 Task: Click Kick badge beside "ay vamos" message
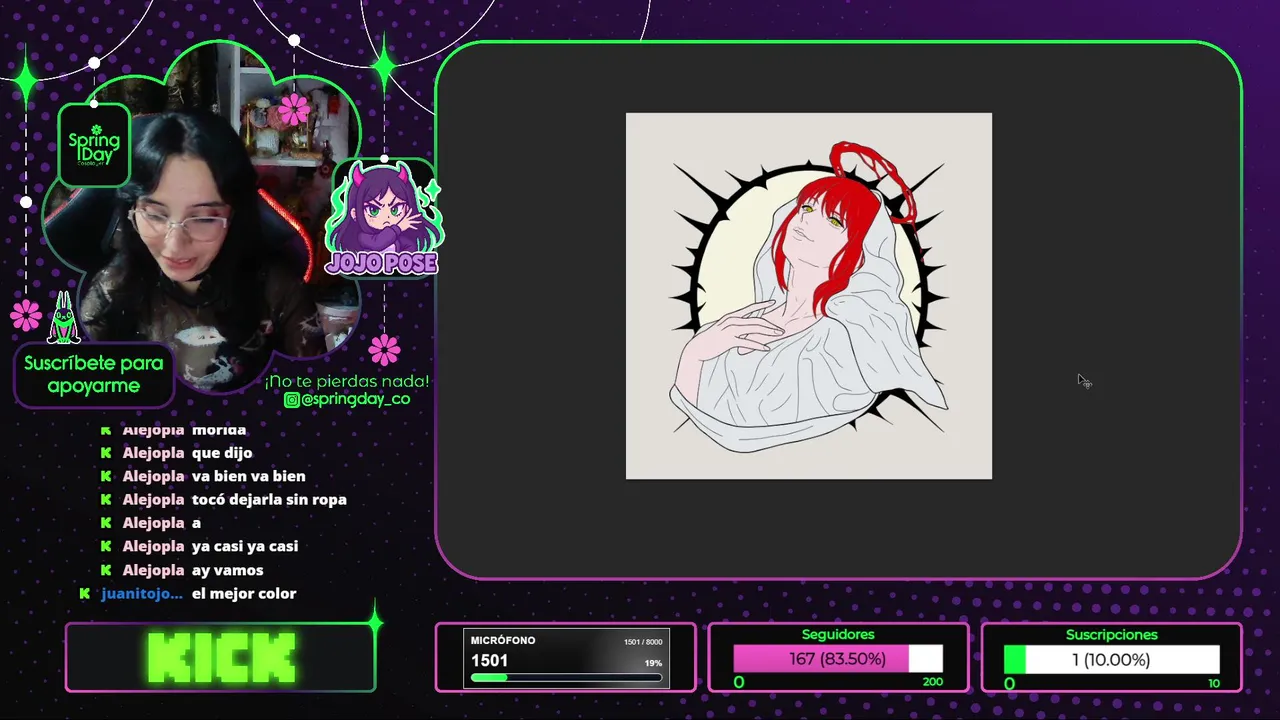point(106,570)
